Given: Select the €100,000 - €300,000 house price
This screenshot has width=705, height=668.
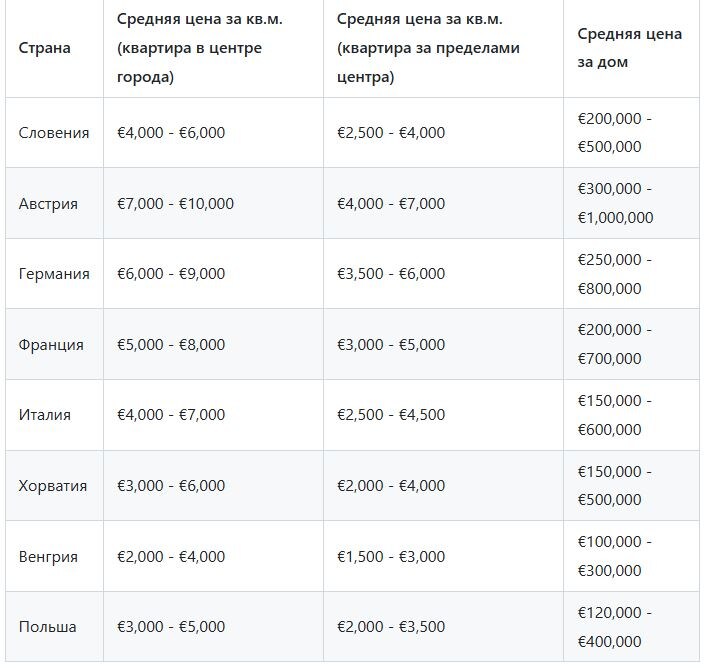Looking at the screenshot, I should [x=614, y=556].
